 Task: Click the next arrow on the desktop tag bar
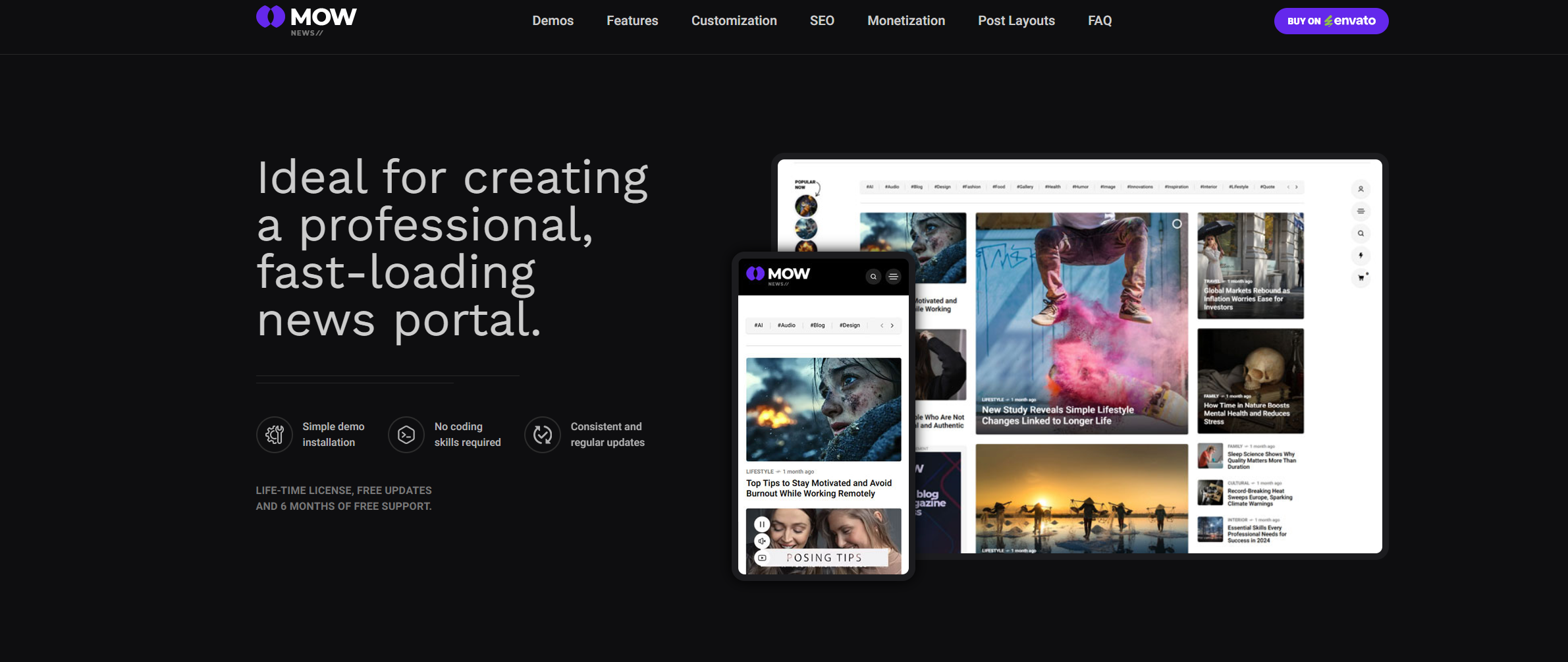(x=1297, y=187)
